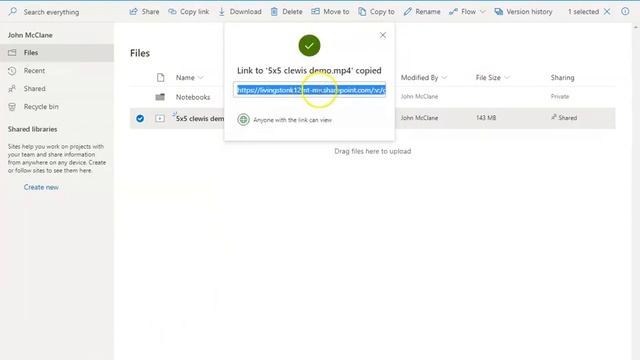
Task: Click the video file icon for 5x5 clewis demo
Action: [160, 118]
